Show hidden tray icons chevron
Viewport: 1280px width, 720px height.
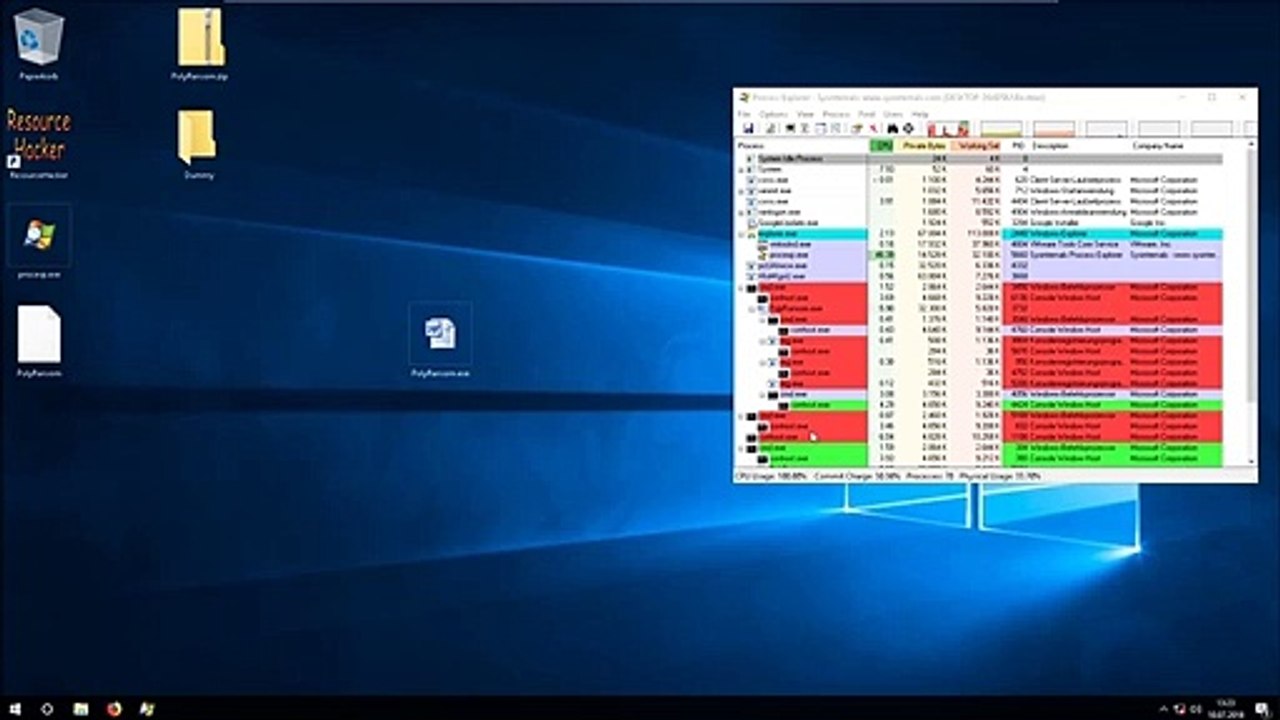(x=1164, y=708)
